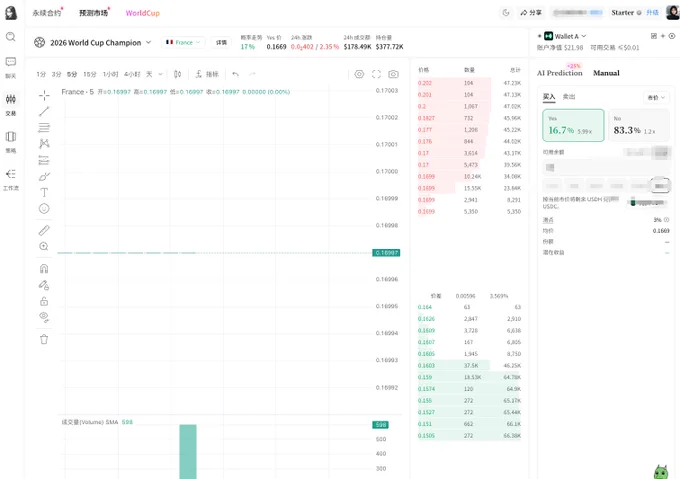Select the text annotation tool
This screenshot has height=479, width=680.
(x=44, y=192)
